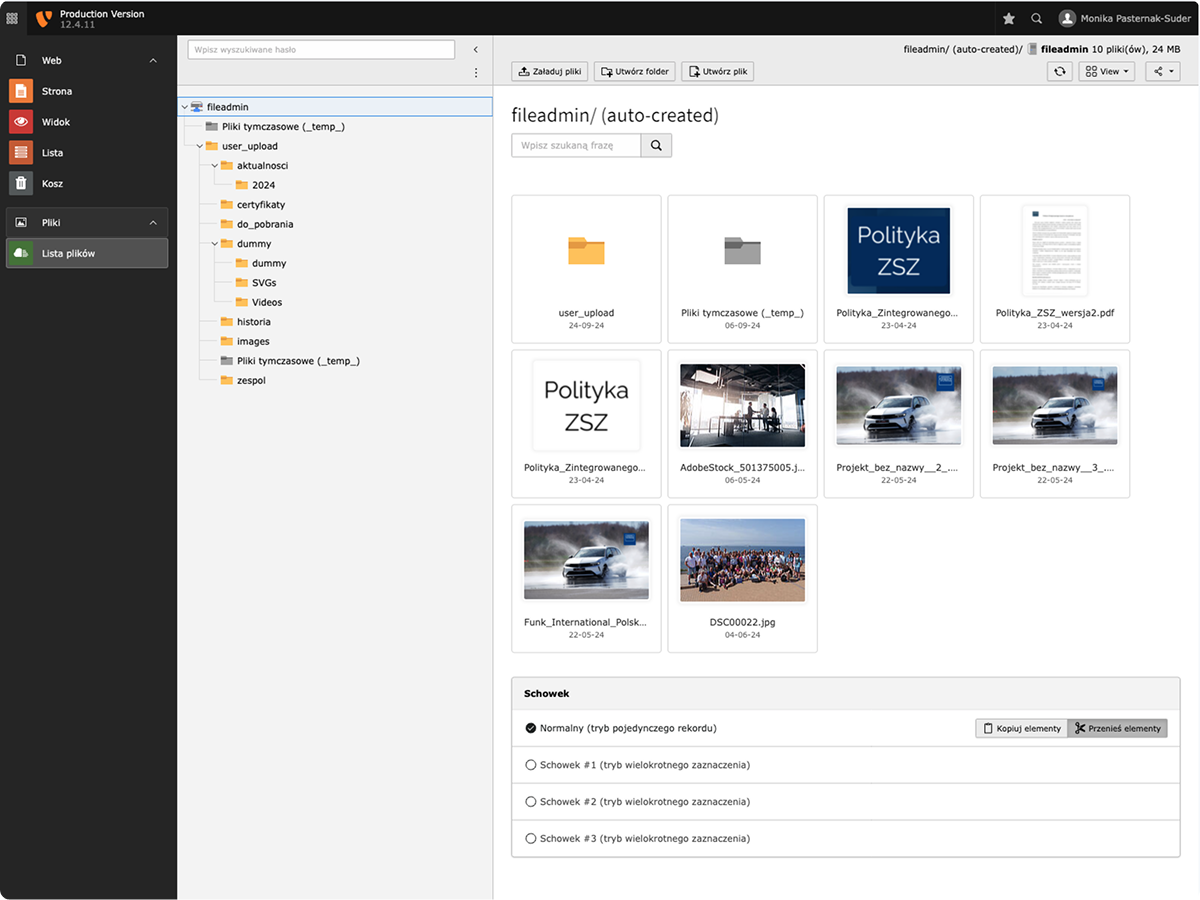Click the Załaduj pliki upload button
The width and height of the screenshot is (1200, 900).
[550, 72]
